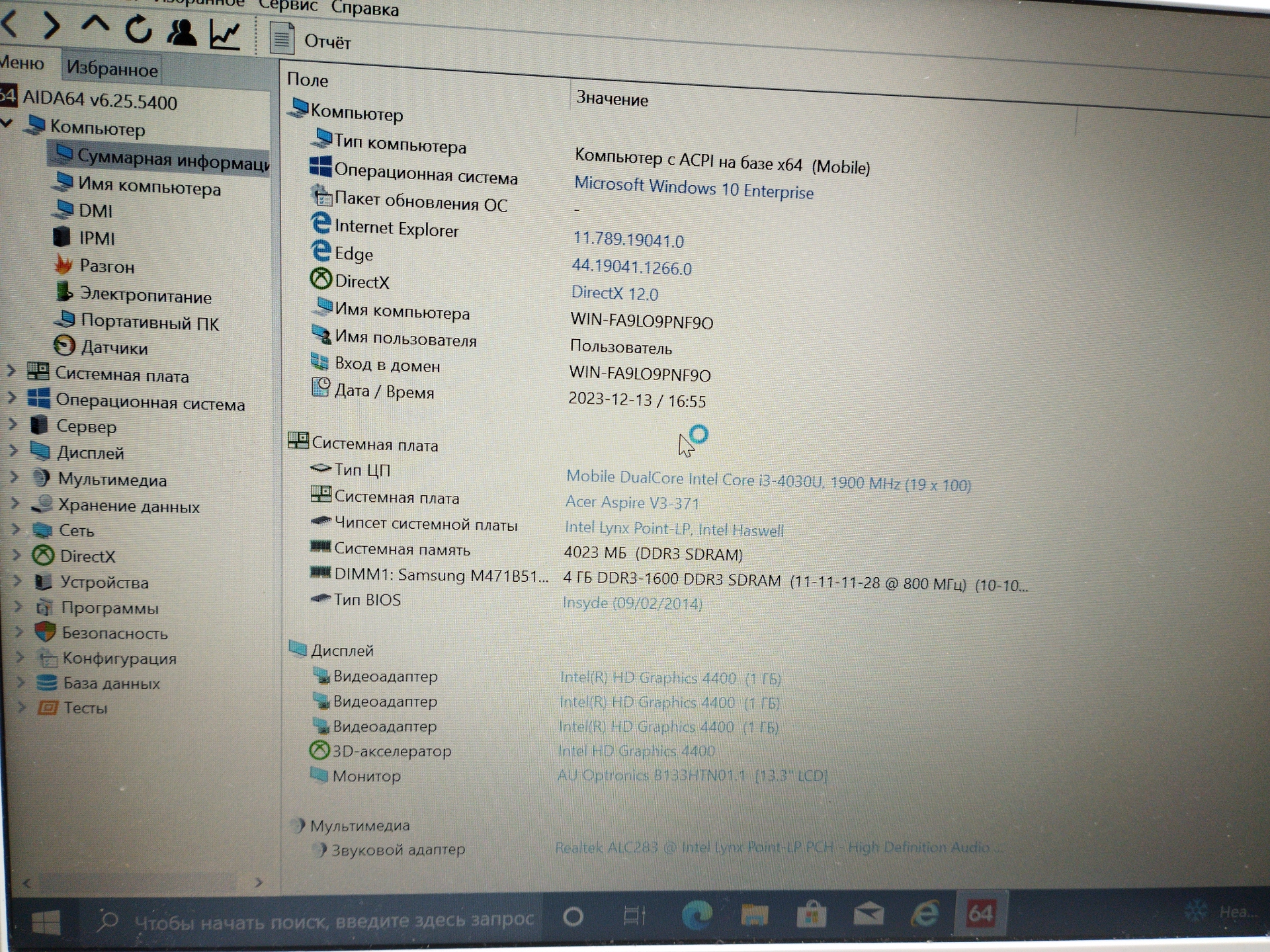This screenshot has height=952, width=1270.
Task: Open Intel Lynx Point-LP chipset link
Action: pyautogui.click(x=674, y=529)
